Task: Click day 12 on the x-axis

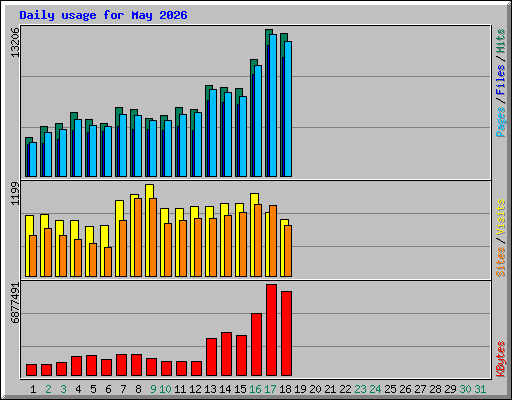Action: 195,389
